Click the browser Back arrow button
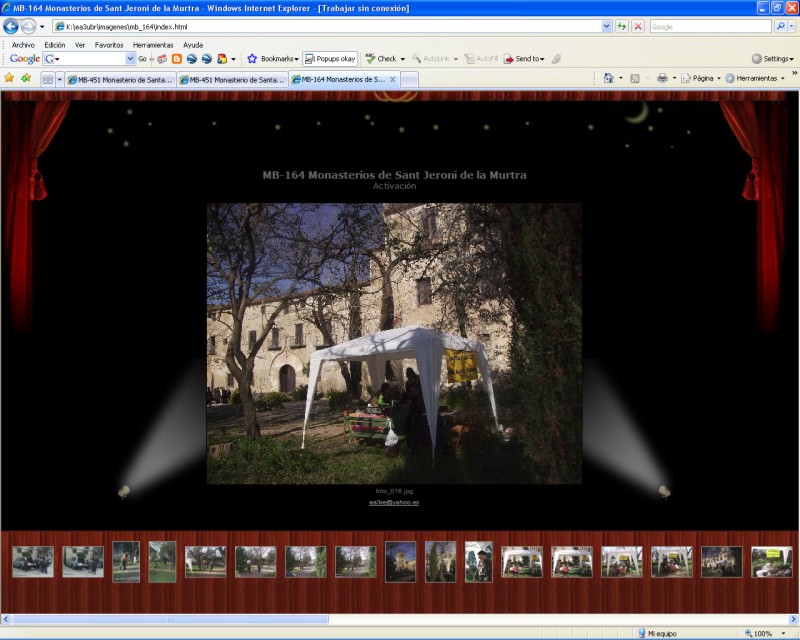Screen dimensions: 800x640 pos(11,26)
